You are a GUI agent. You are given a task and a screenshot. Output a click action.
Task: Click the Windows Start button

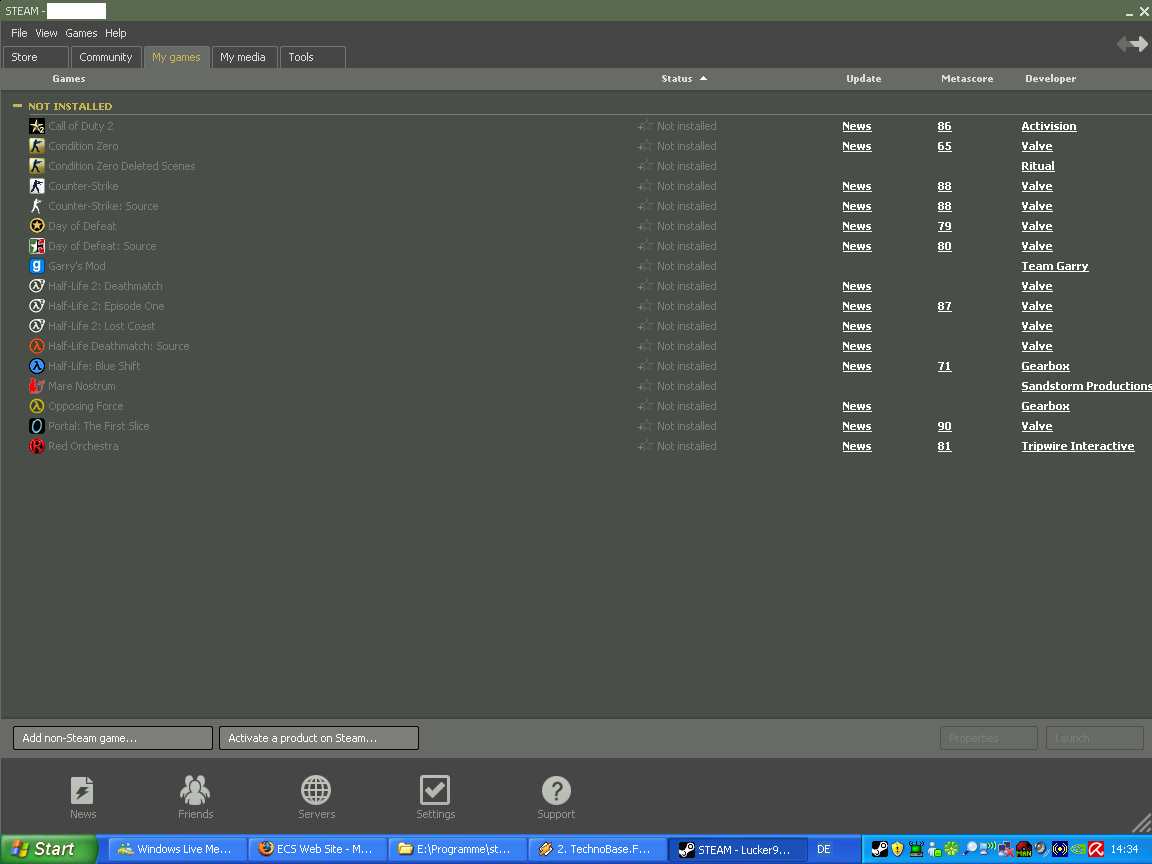(48, 849)
